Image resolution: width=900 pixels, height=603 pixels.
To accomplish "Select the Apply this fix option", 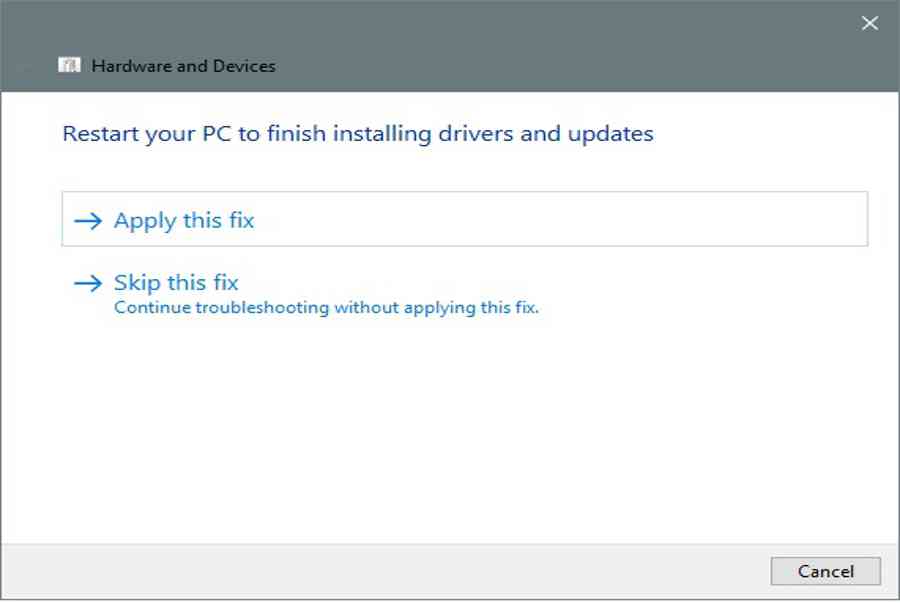I will pyautogui.click(x=464, y=219).
